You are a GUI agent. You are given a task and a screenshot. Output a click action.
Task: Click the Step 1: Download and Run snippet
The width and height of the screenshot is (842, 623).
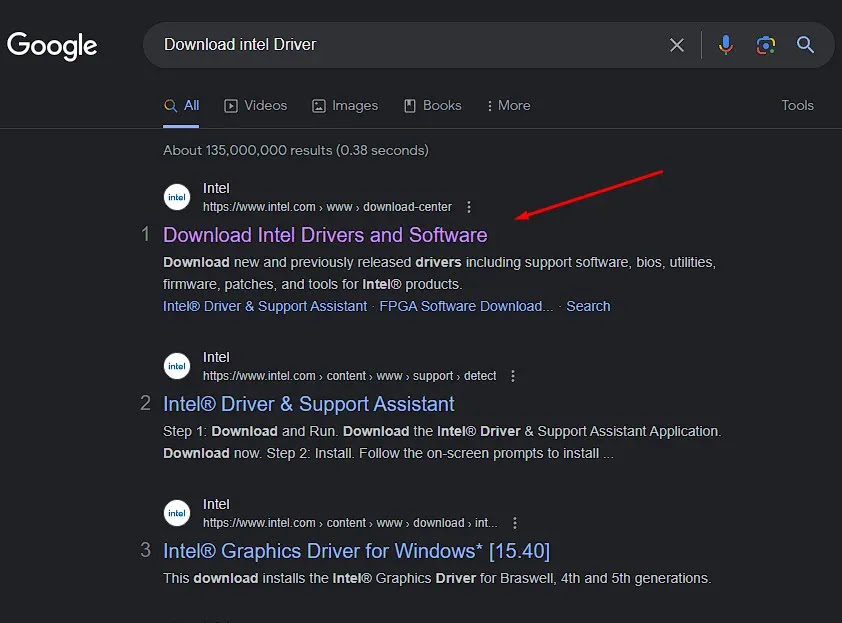(442, 443)
